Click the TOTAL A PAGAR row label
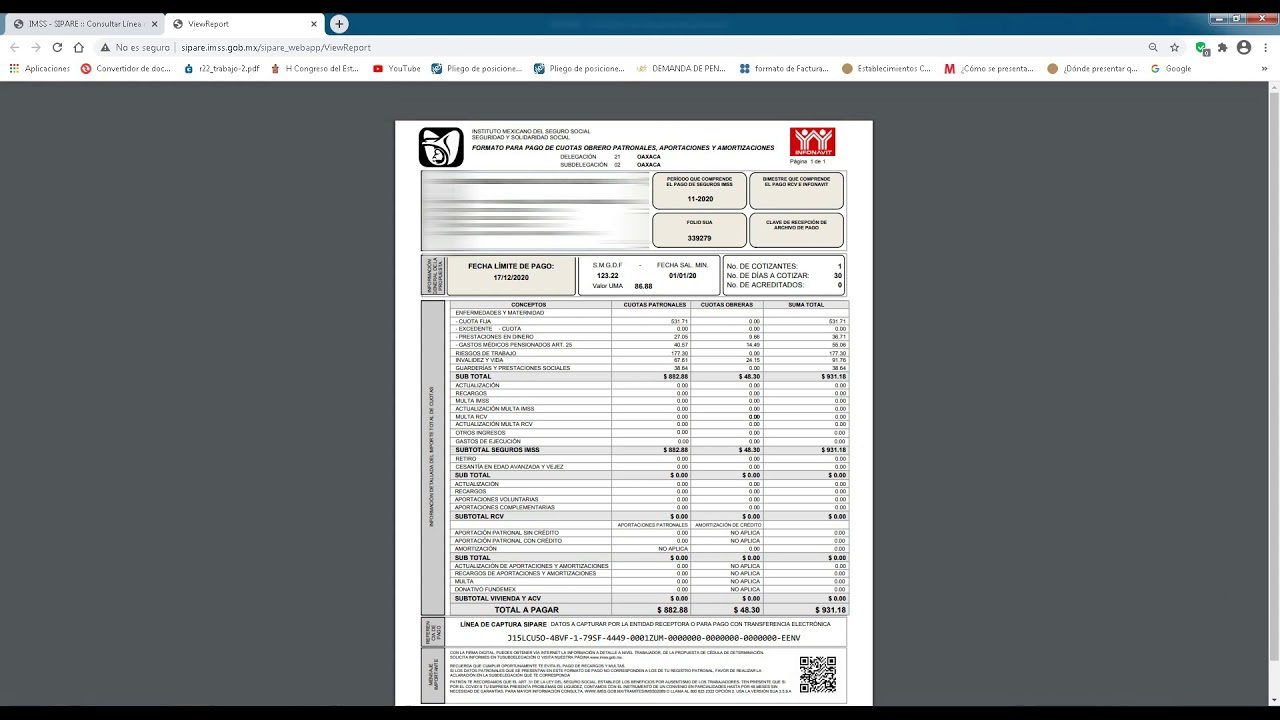This screenshot has width=1280, height=720. (526, 610)
